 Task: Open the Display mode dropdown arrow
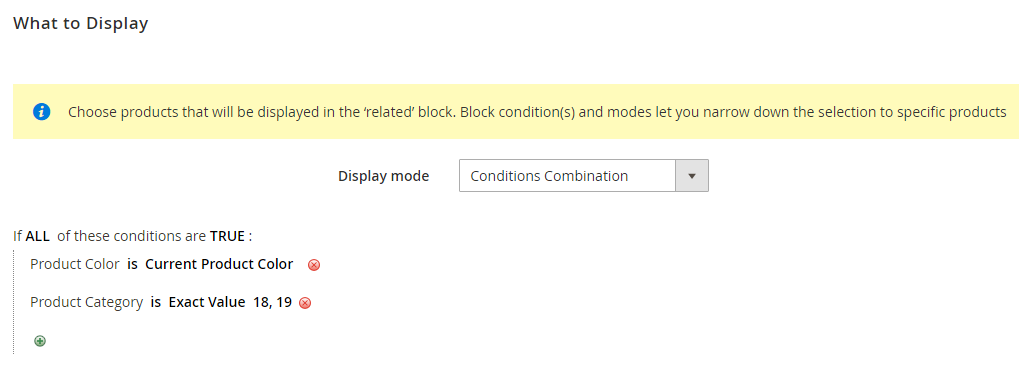pos(692,175)
